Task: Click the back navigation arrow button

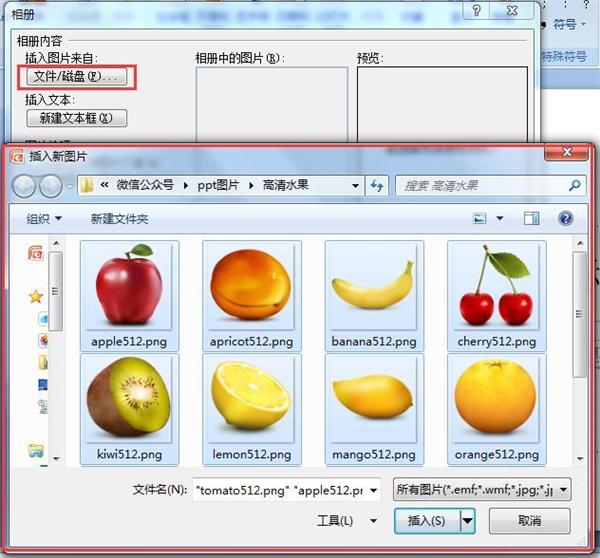Action: 24,186
